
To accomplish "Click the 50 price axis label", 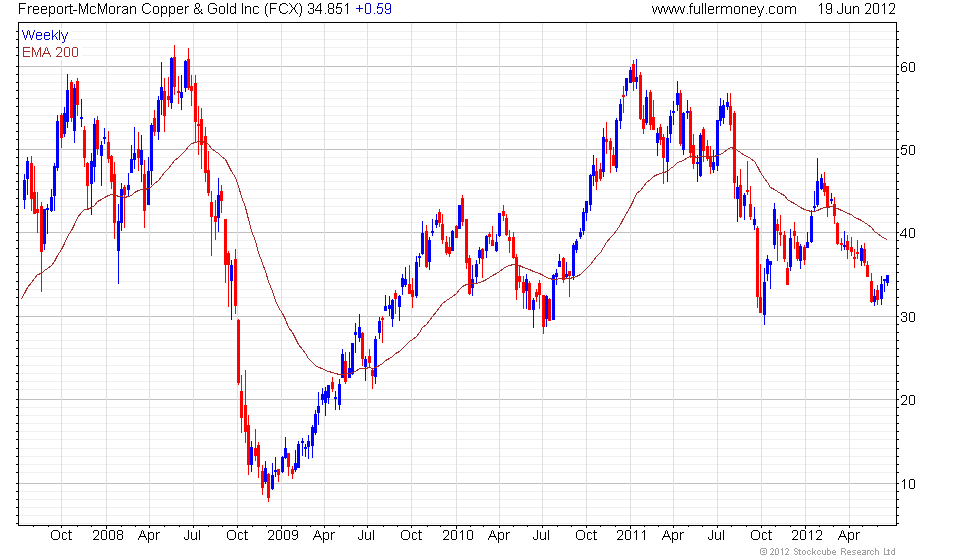I will pyautogui.click(x=908, y=150).
